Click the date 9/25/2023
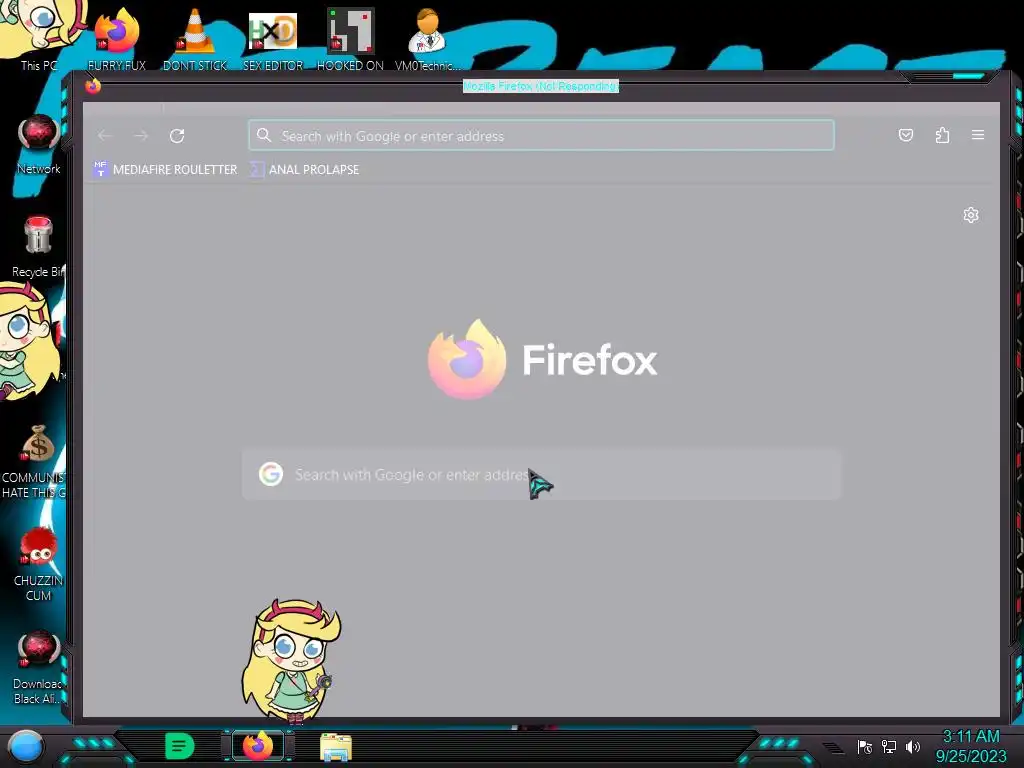Viewport: 1024px width, 768px height. [971, 757]
